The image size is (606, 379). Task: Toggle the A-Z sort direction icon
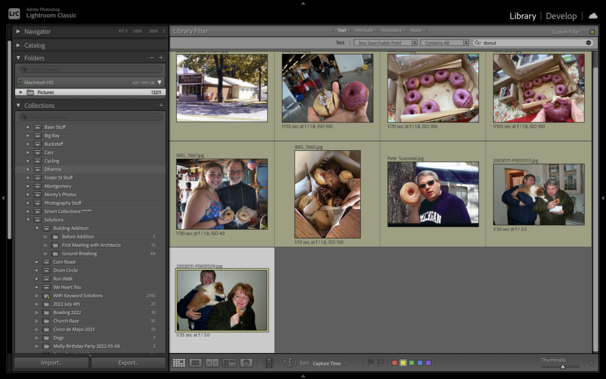pyautogui.click(x=289, y=363)
